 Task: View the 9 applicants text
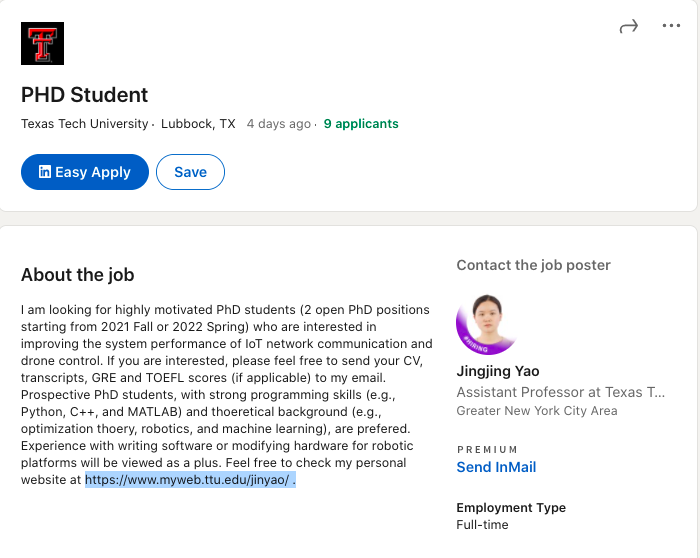361,124
